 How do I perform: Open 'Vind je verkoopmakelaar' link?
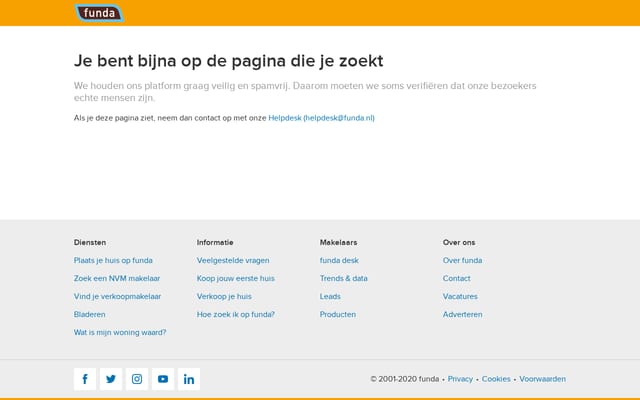(x=117, y=296)
